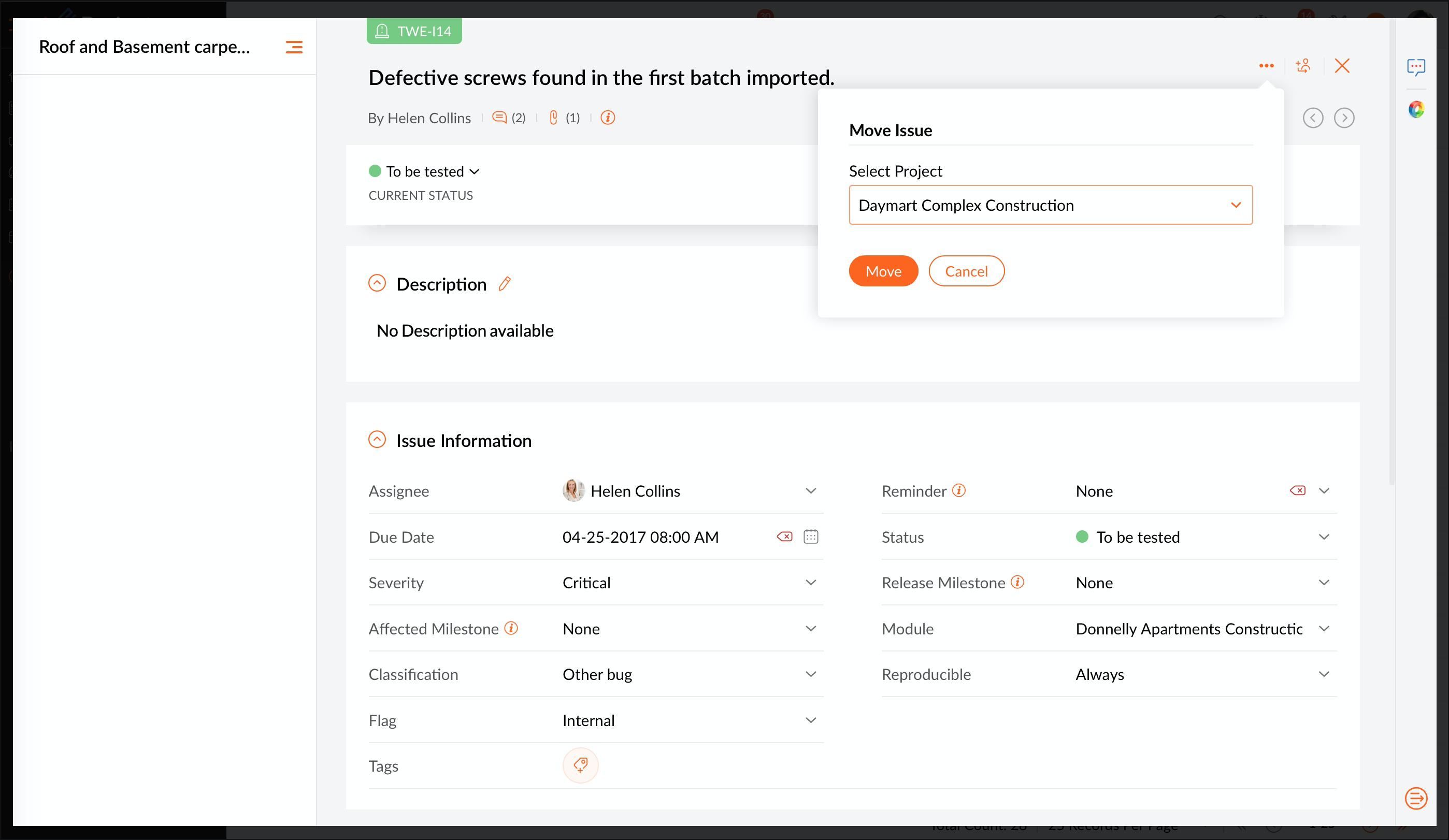
Task: Collapse the Description section
Action: pos(377,283)
